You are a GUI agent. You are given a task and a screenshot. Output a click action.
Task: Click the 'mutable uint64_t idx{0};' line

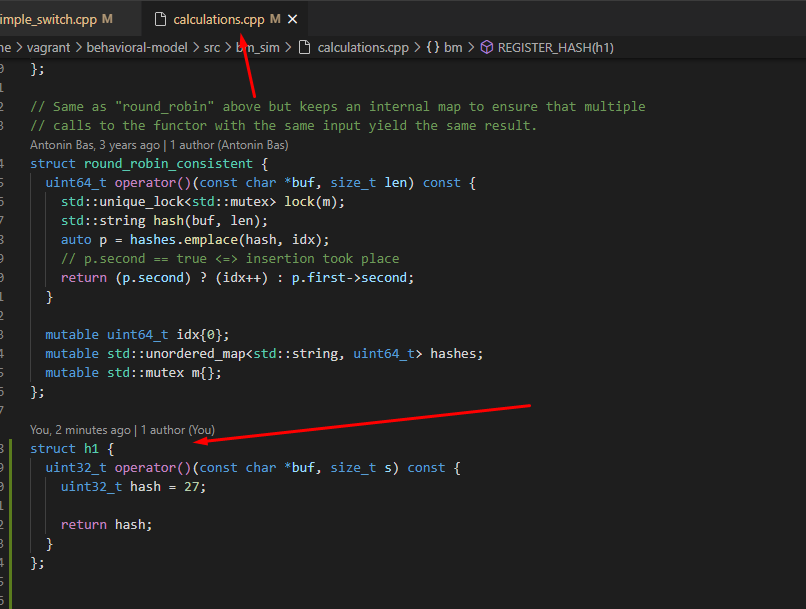tap(137, 335)
